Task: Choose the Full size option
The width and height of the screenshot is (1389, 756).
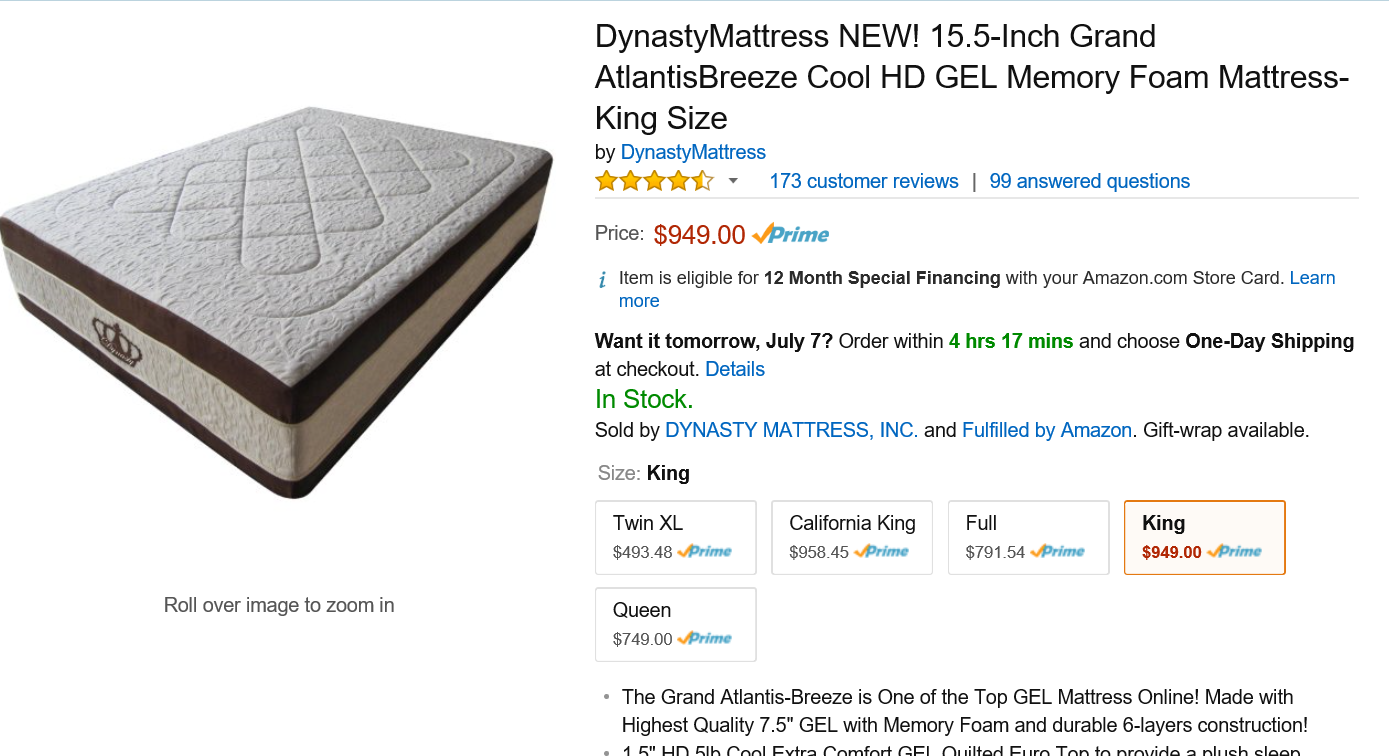Action: coord(1028,537)
